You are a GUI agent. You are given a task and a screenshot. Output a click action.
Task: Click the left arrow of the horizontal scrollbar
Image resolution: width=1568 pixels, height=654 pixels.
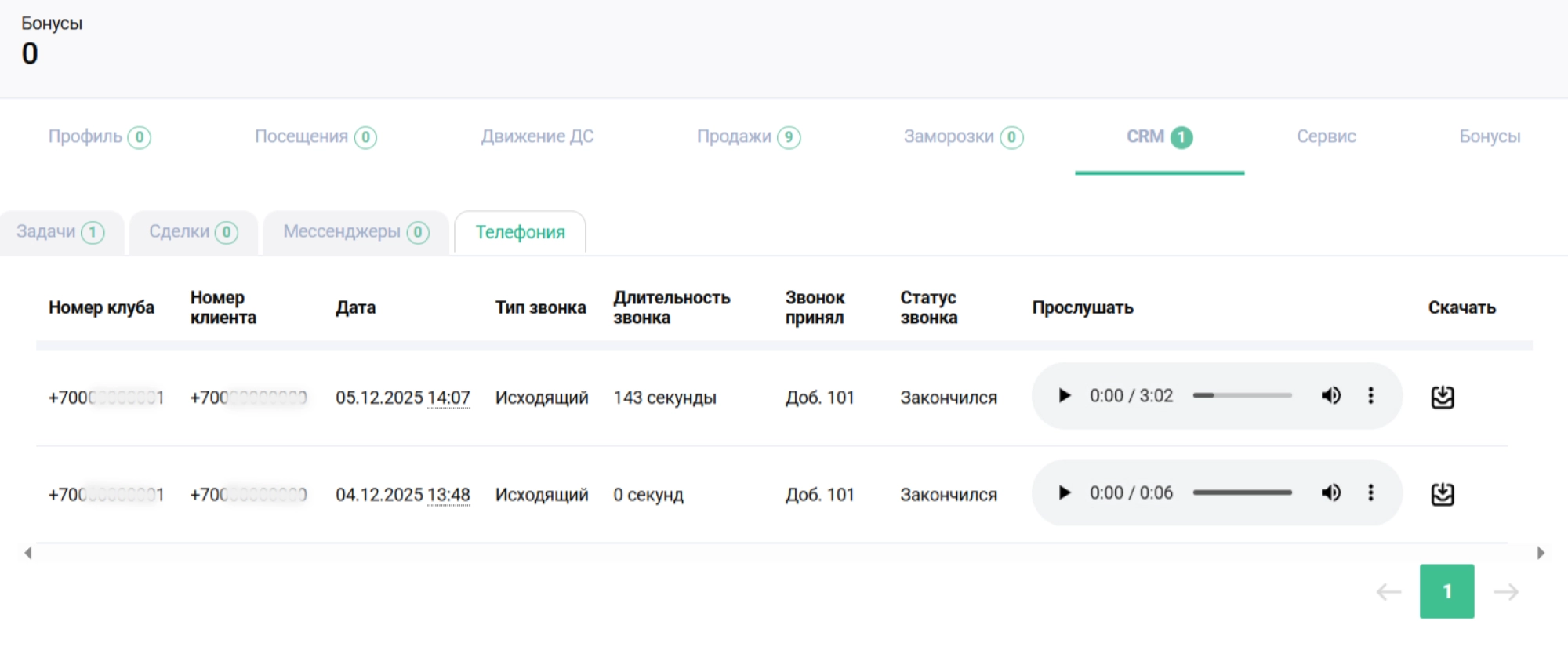coord(28,553)
